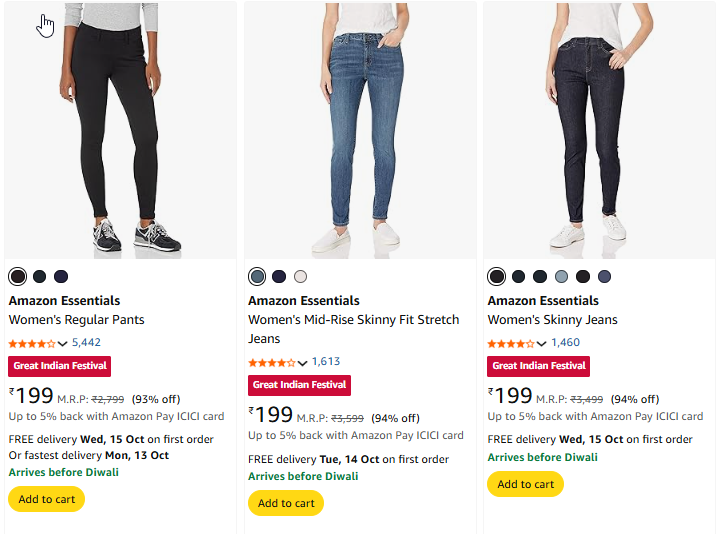
Task: Select the last swatch under Women's Skinny Jeans
Action: (x=604, y=276)
